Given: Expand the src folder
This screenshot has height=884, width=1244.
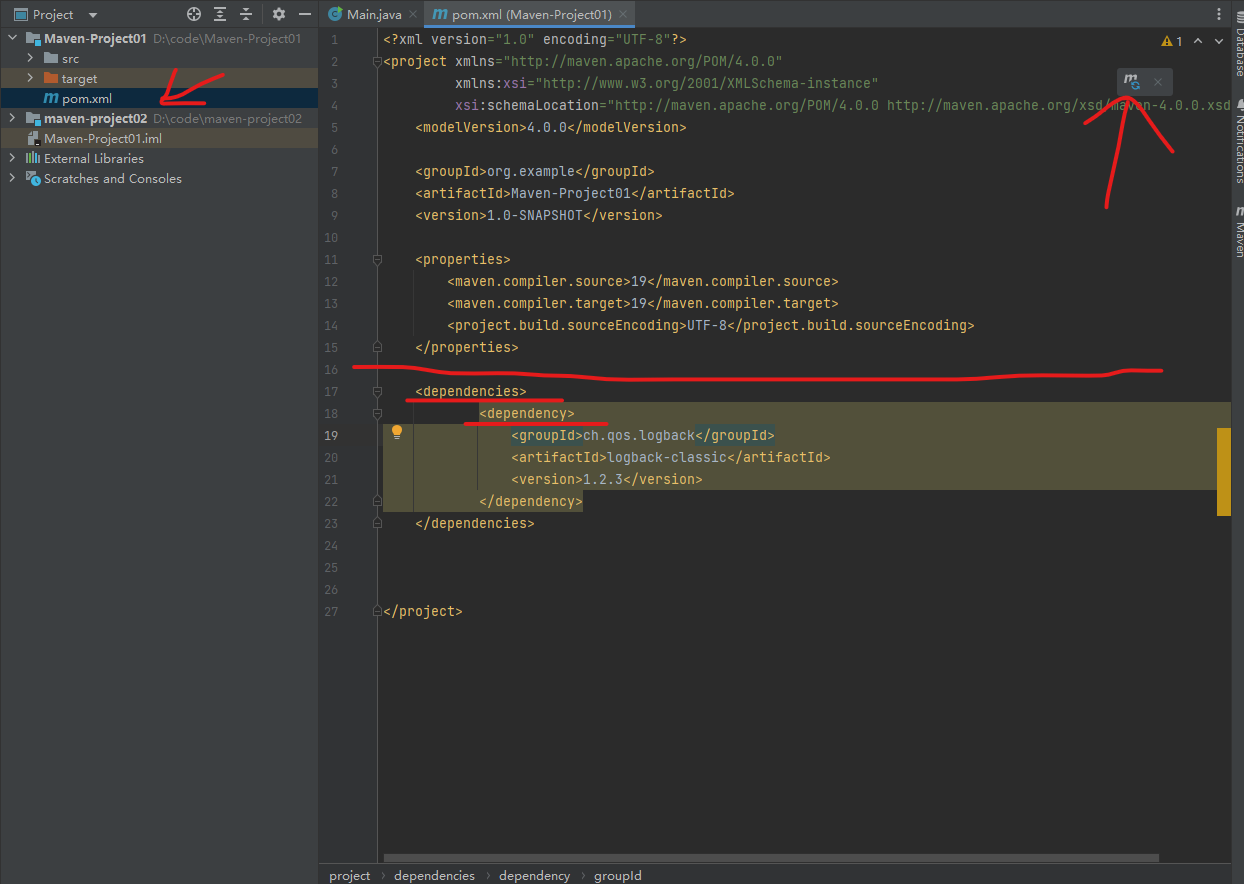Looking at the screenshot, I should pyautogui.click(x=30, y=58).
